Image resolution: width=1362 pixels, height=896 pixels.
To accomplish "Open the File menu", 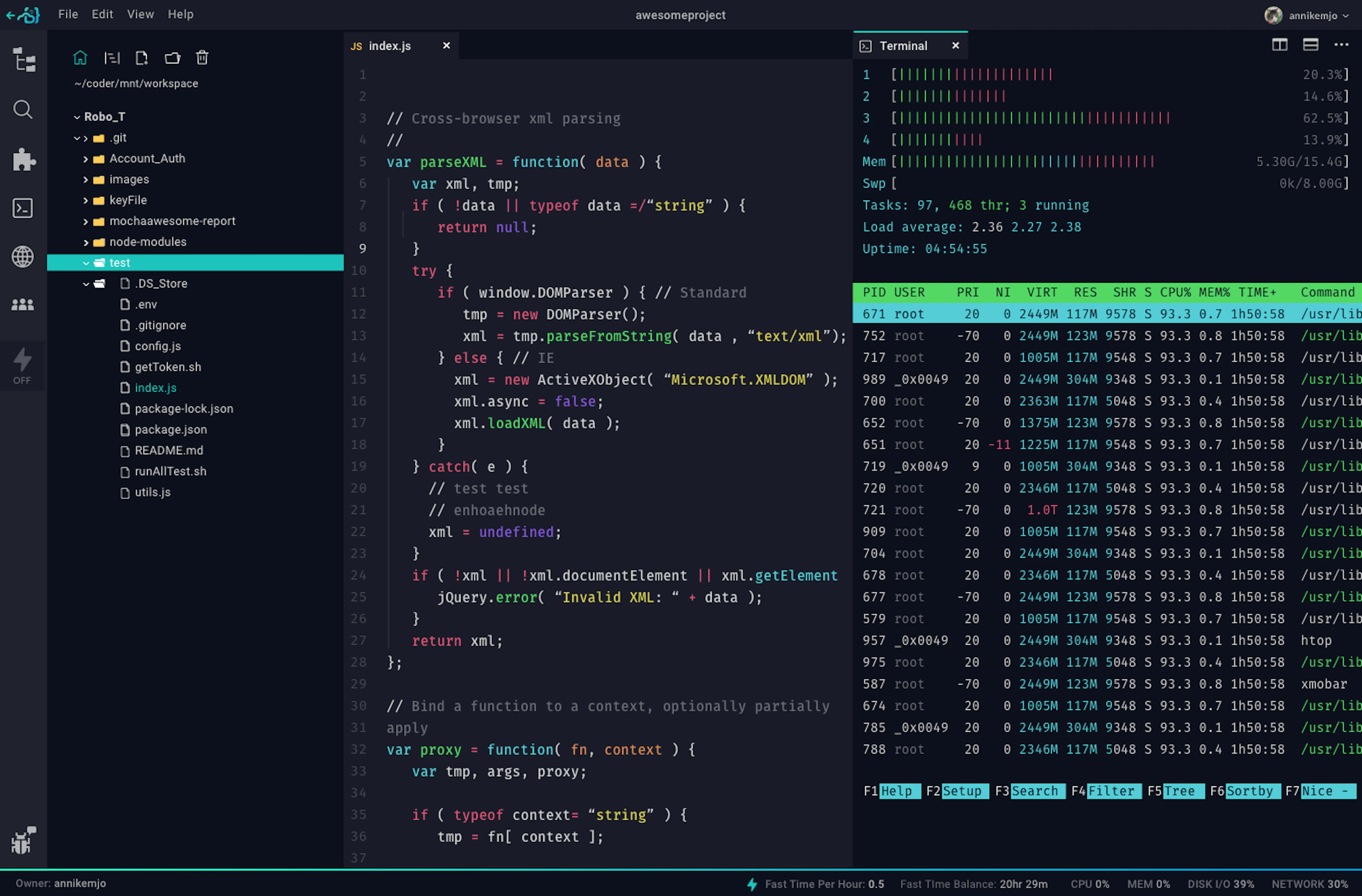I will (68, 14).
